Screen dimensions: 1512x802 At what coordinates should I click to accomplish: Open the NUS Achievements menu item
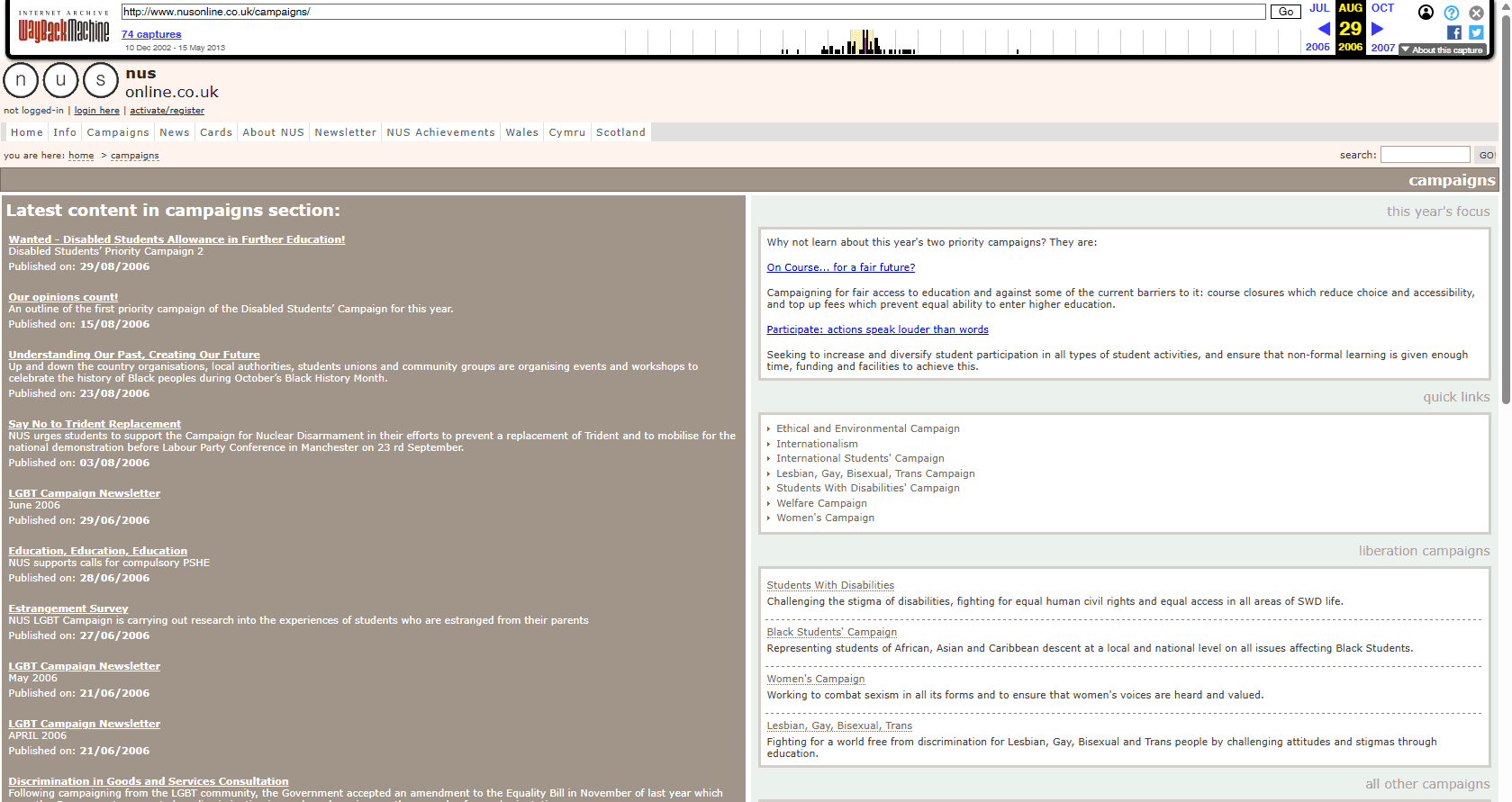pyautogui.click(x=440, y=132)
